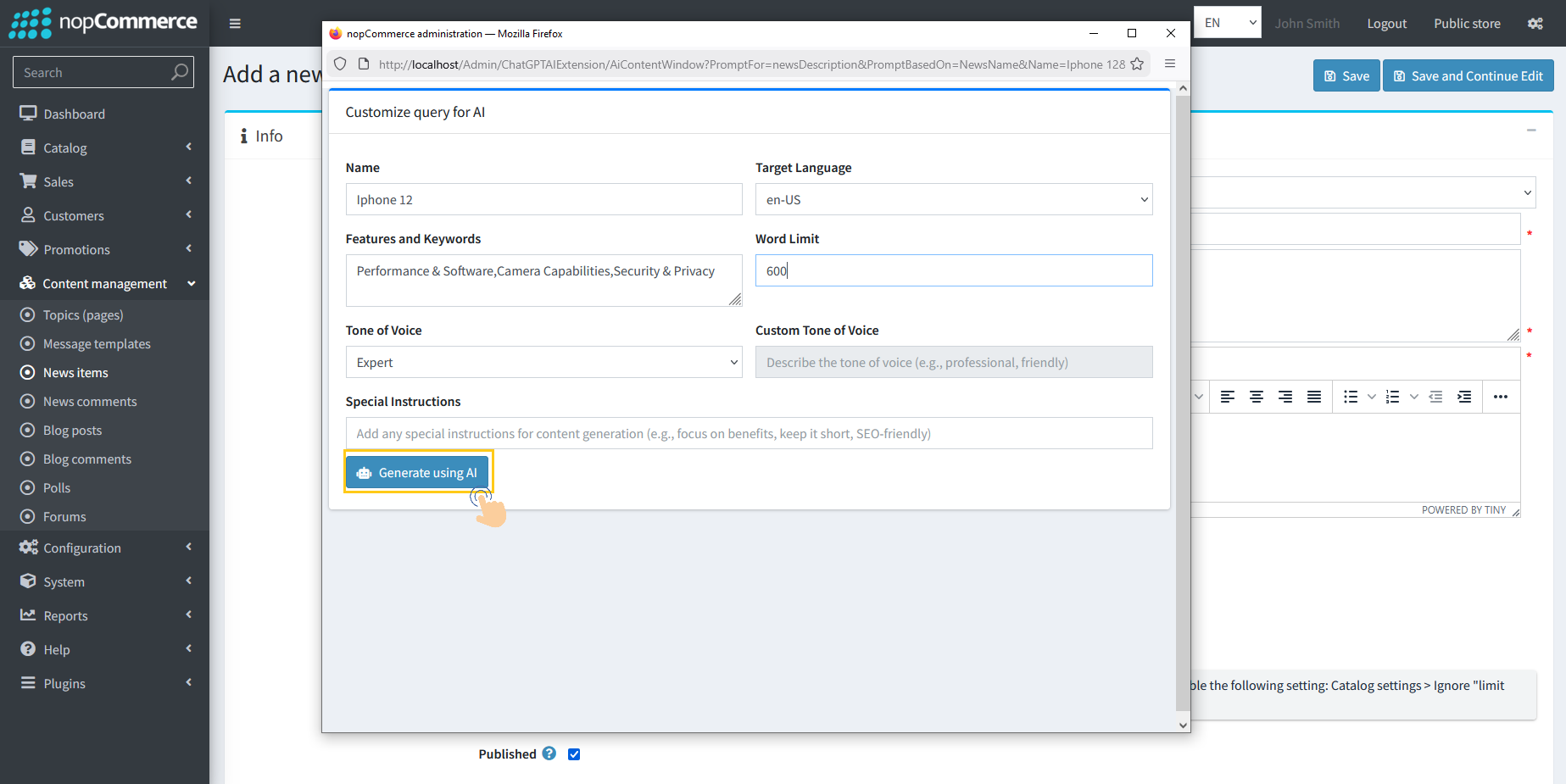
Task: Open the admin settings gear icon
Action: click(x=1535, y=23)
